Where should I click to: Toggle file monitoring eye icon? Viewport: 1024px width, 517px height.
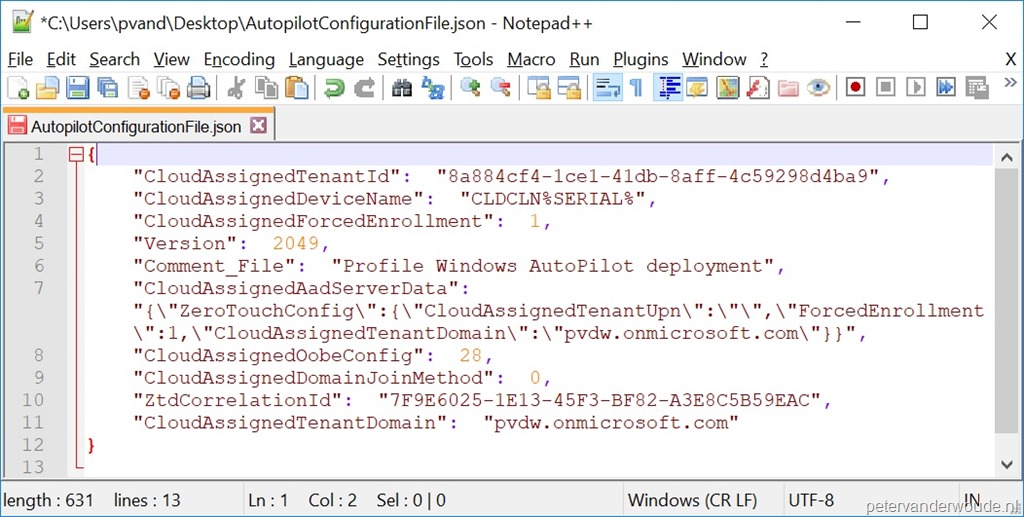pyautogui.click(x=818, y=87)
